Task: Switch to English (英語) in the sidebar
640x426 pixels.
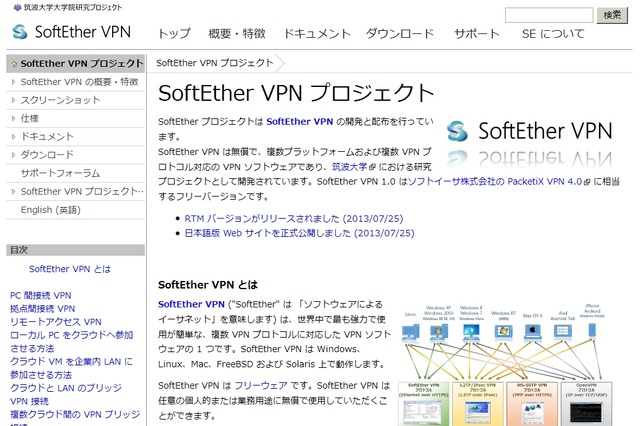Action: [51, 210]
